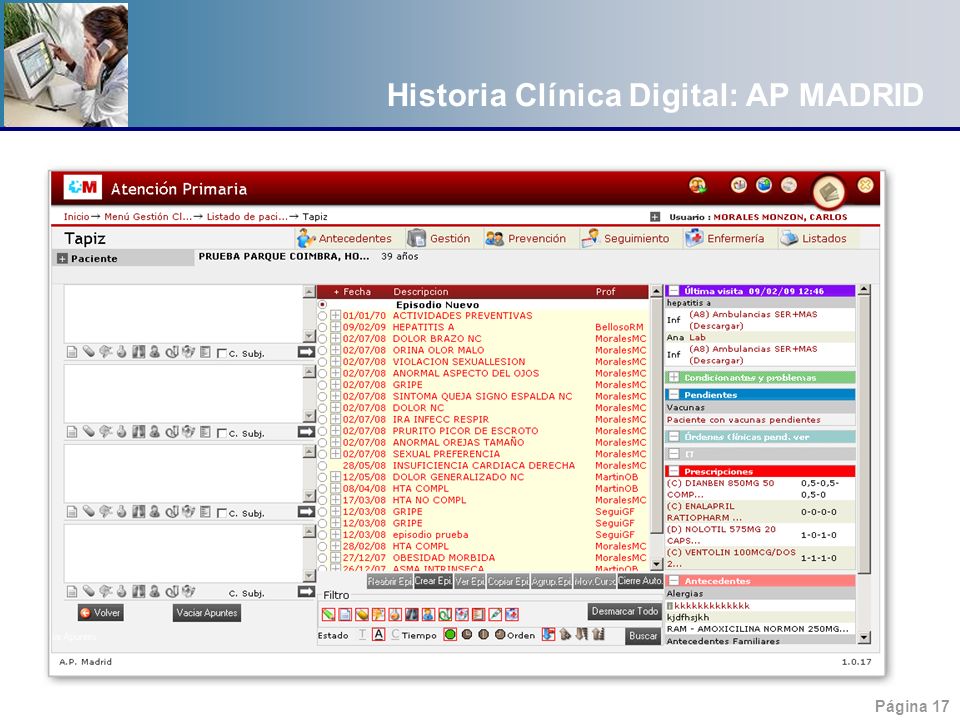960x720 pixels.
Task: Collapse the Última visita panel
Action: click(674, 291)
